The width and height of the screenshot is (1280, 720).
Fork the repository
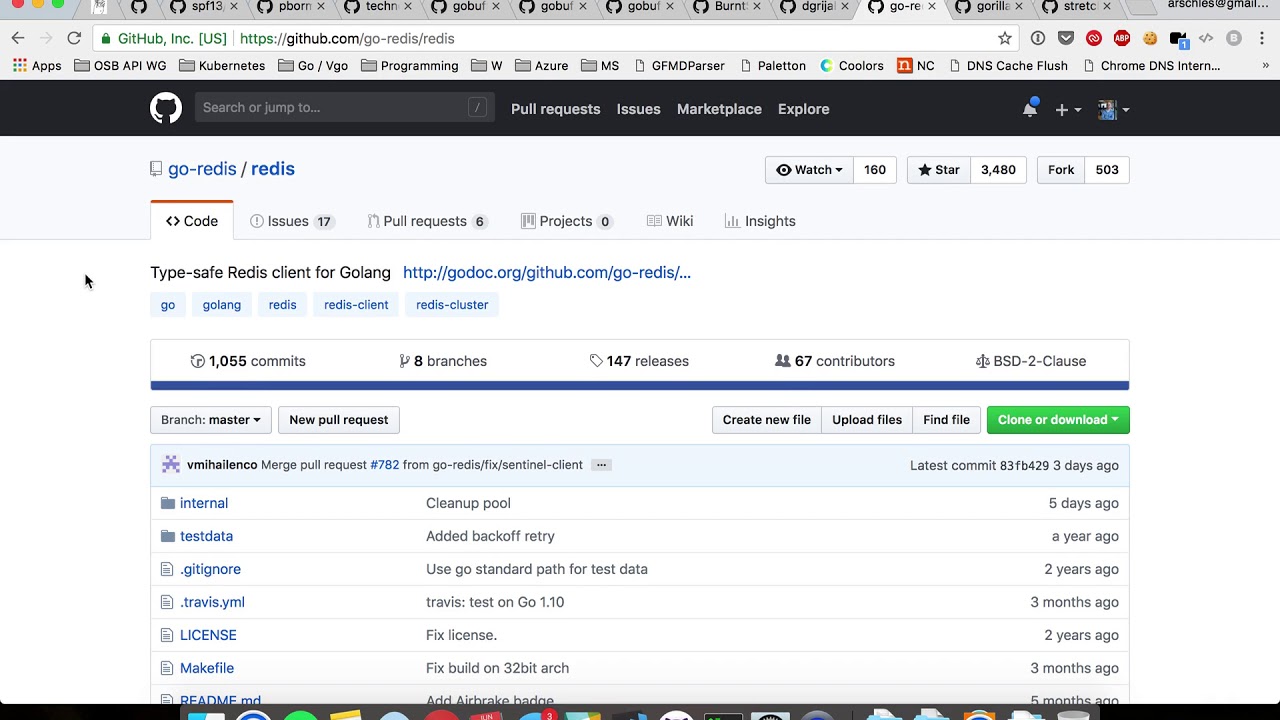[x=1061, y=170]
